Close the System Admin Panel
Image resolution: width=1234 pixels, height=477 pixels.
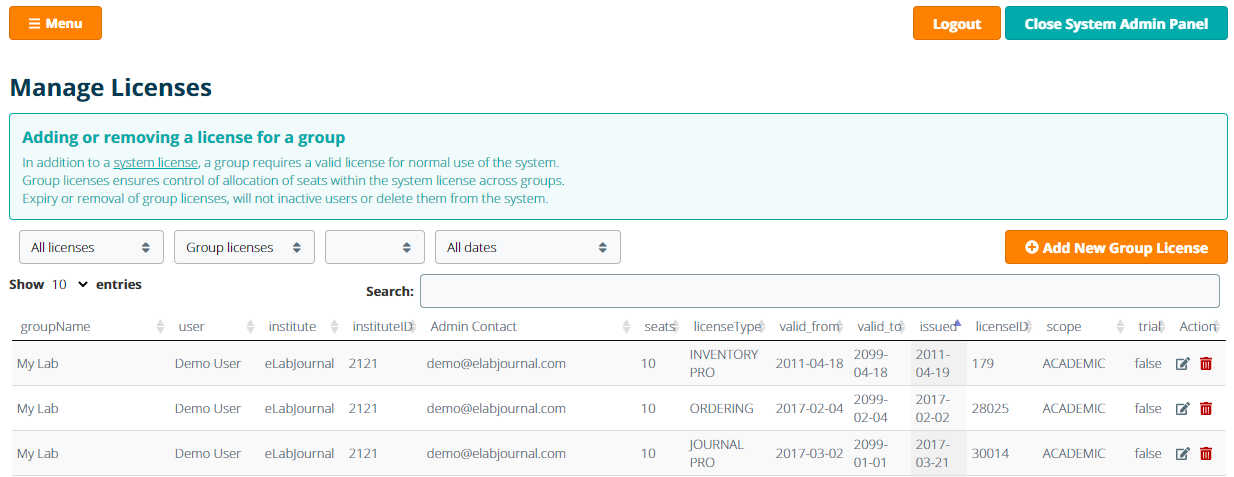point(1115,24)
